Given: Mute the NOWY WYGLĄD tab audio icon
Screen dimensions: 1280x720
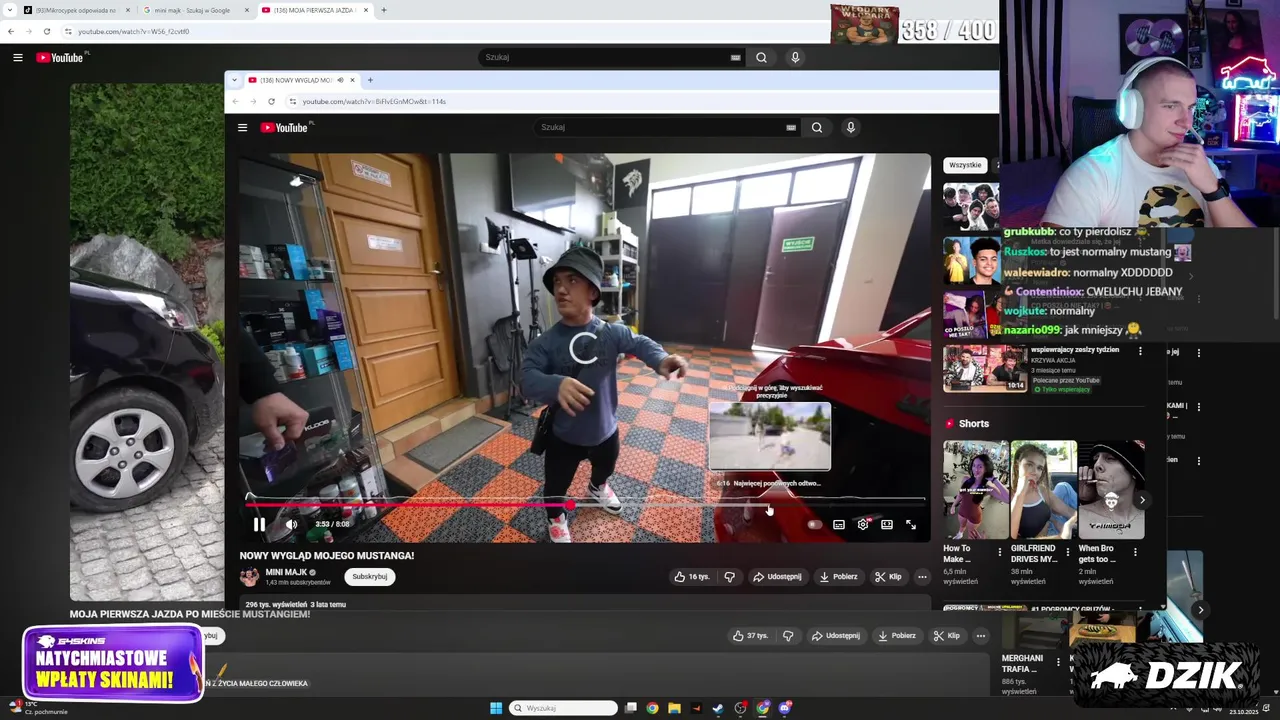Looking at the screenshot, I should click(x=340, y=80).
